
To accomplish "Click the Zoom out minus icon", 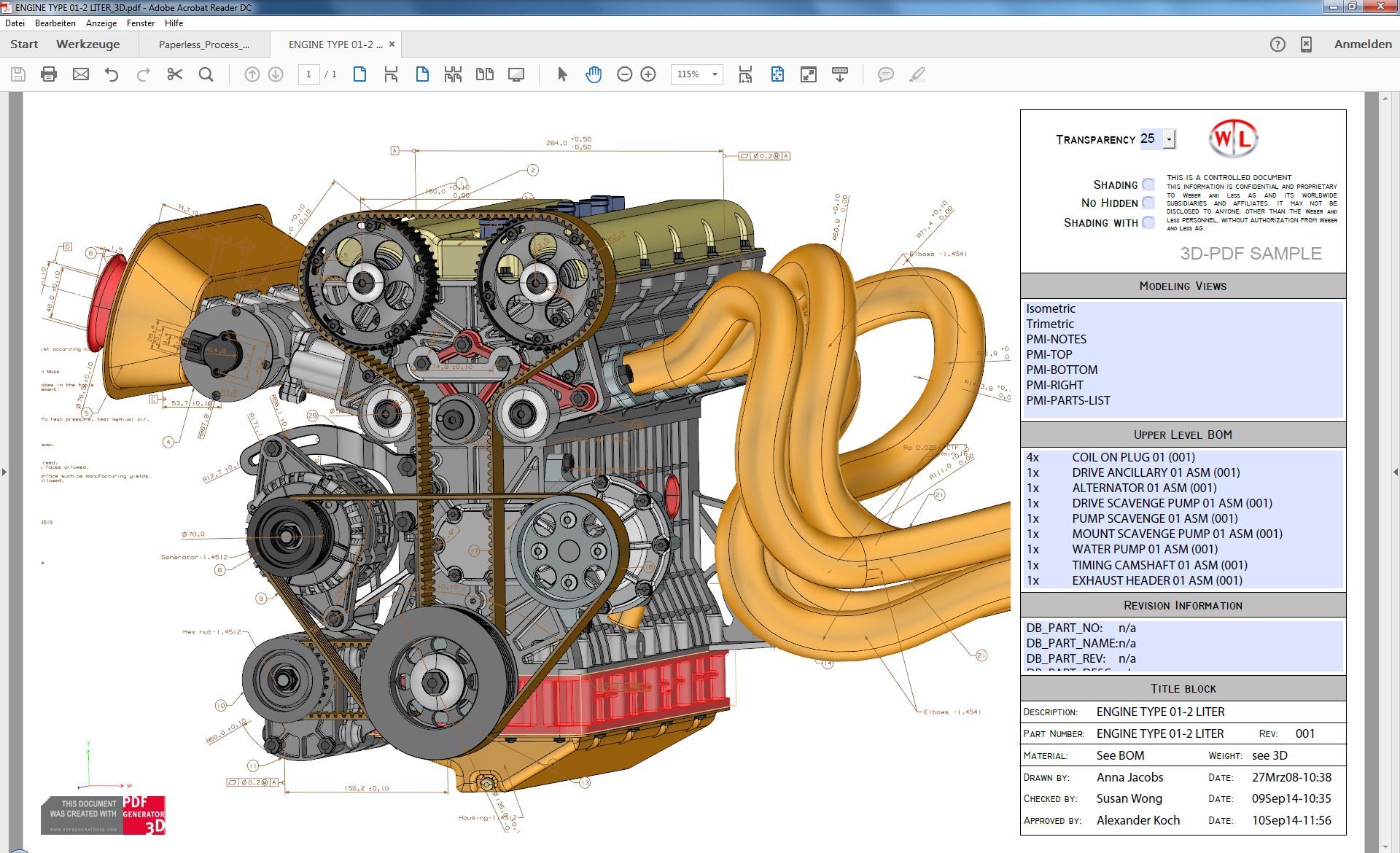I will (624, 74).
